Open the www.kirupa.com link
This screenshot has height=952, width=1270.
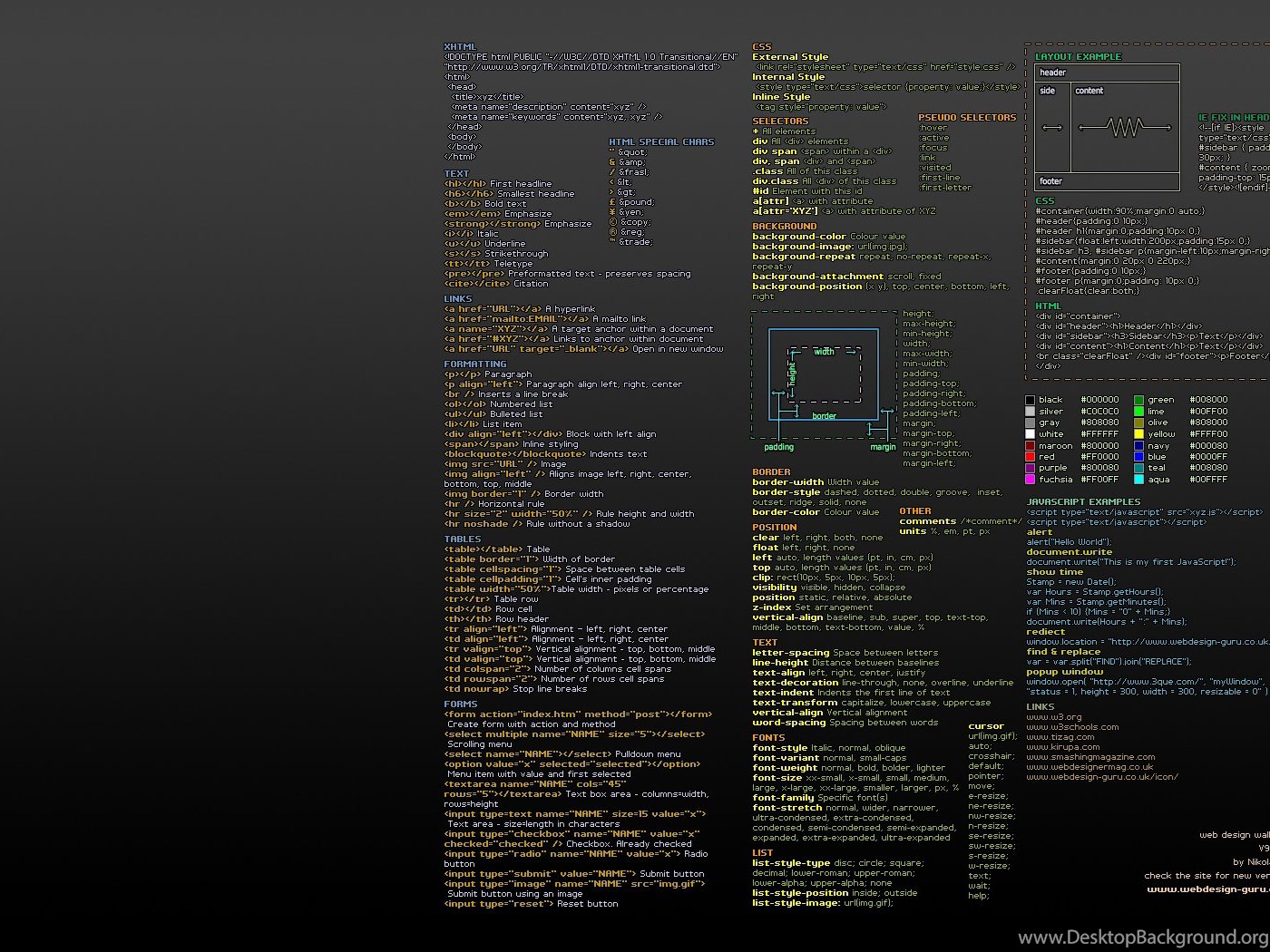click(1062, 747)
